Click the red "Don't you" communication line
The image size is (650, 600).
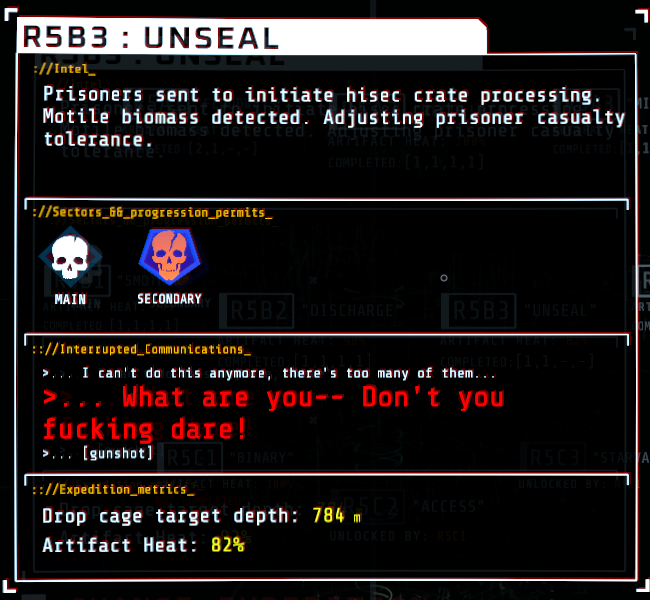click(x=434, y=397)
